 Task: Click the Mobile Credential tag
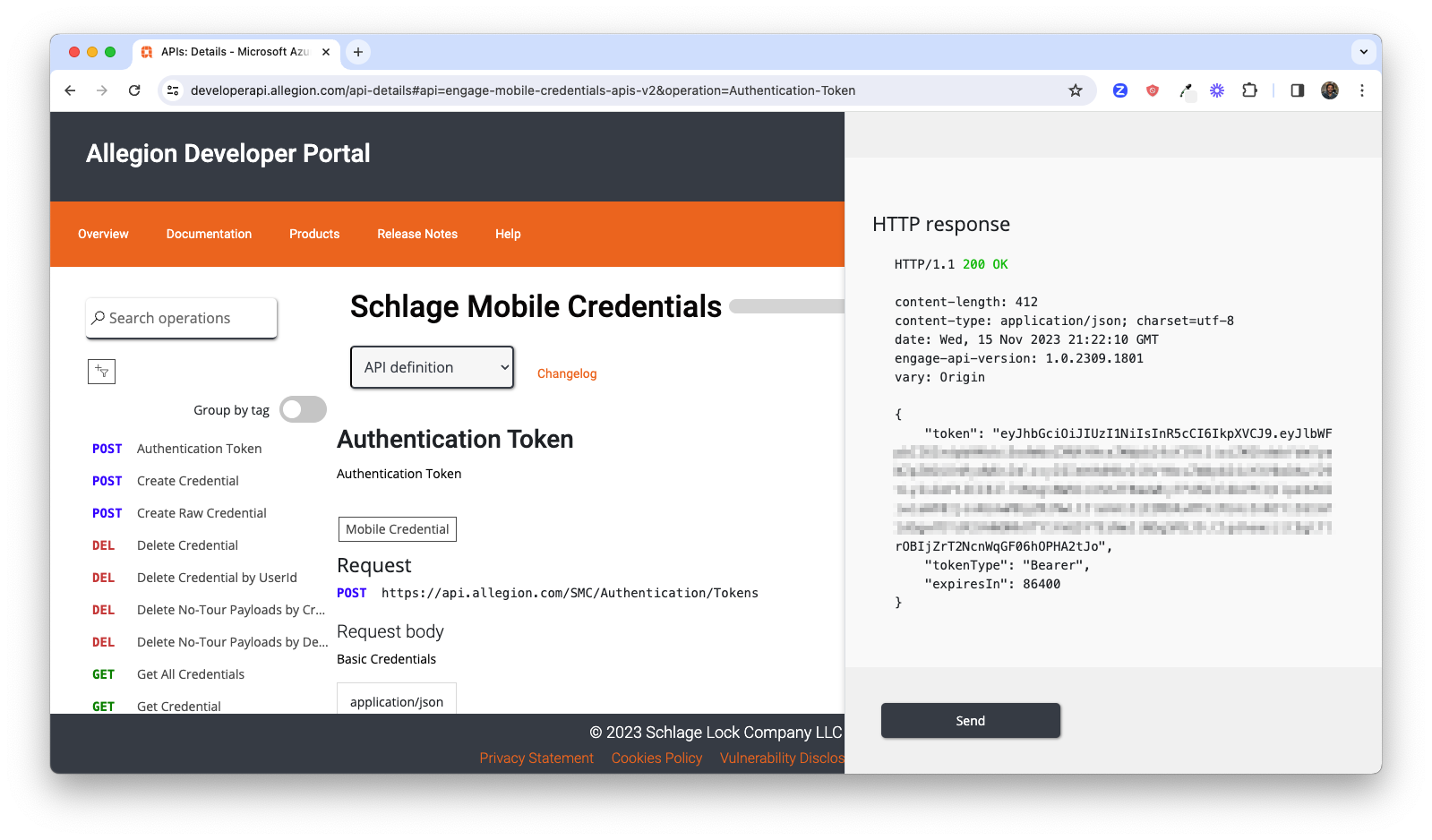pyautogui.click(x=398, y=529)
